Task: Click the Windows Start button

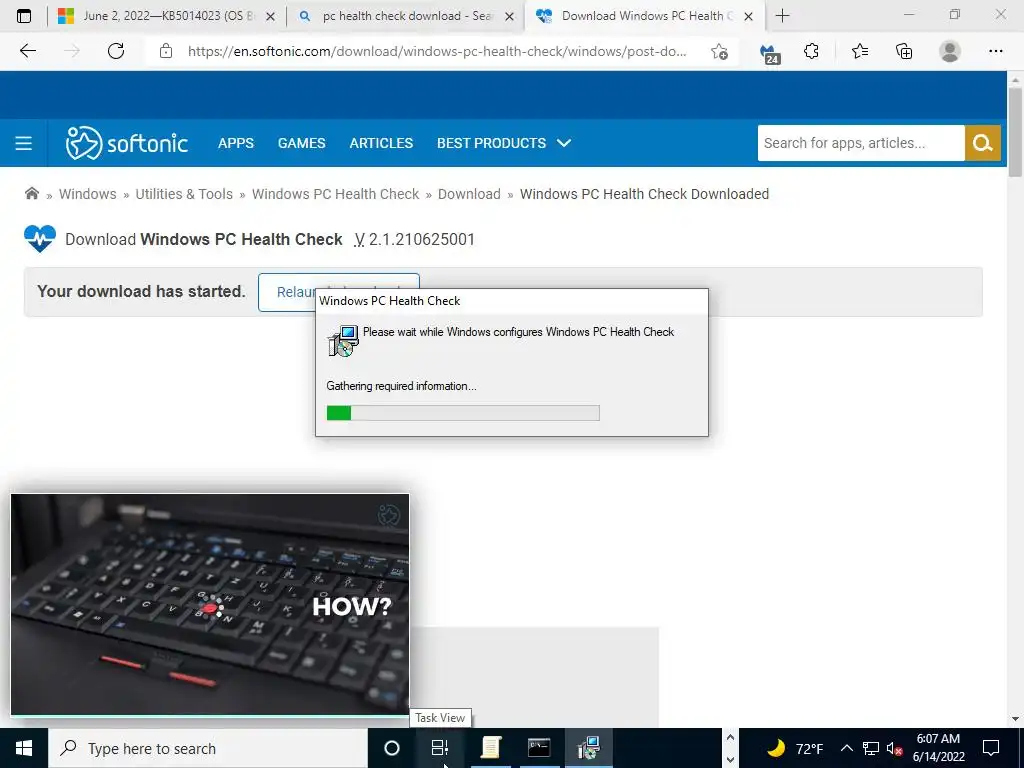Action: point(24,748)
